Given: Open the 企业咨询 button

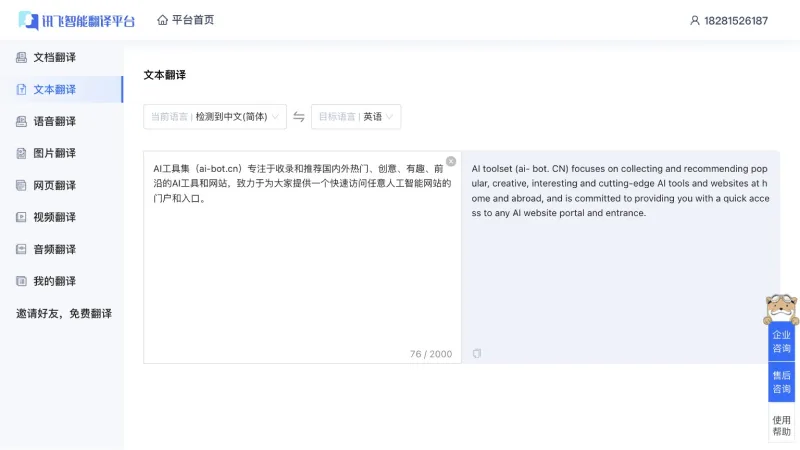Looking at the screenshot, I should (782, 341).
